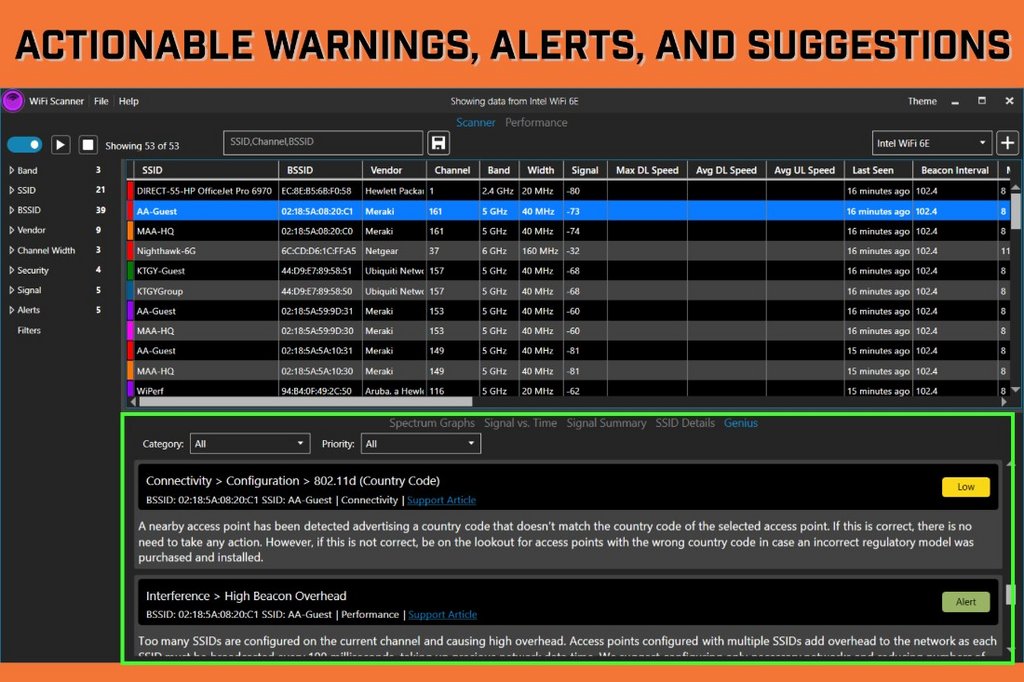1024x682 pixels.
Task: Click the green Alert priority badge
Action: click(965, 602)
